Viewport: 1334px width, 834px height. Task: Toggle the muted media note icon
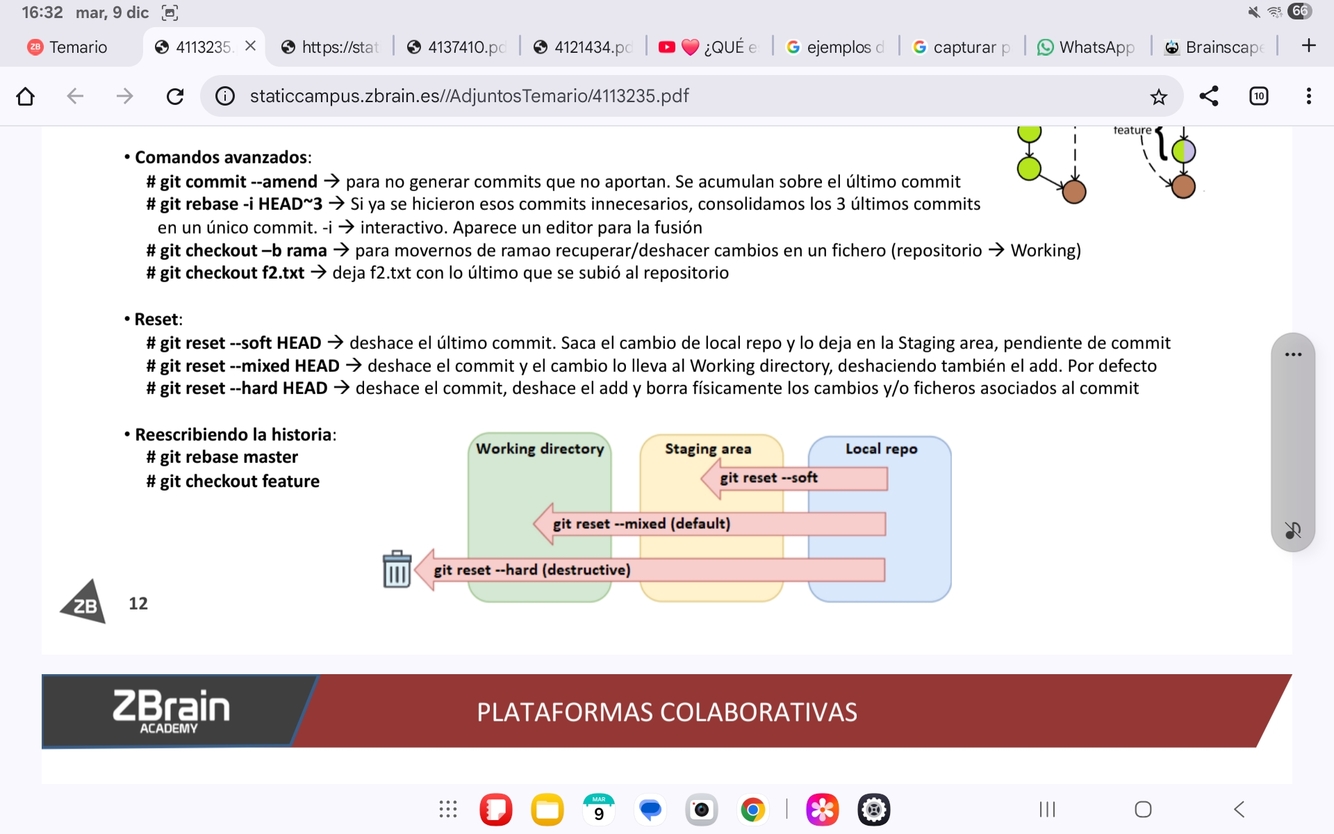coord(1293,530)
